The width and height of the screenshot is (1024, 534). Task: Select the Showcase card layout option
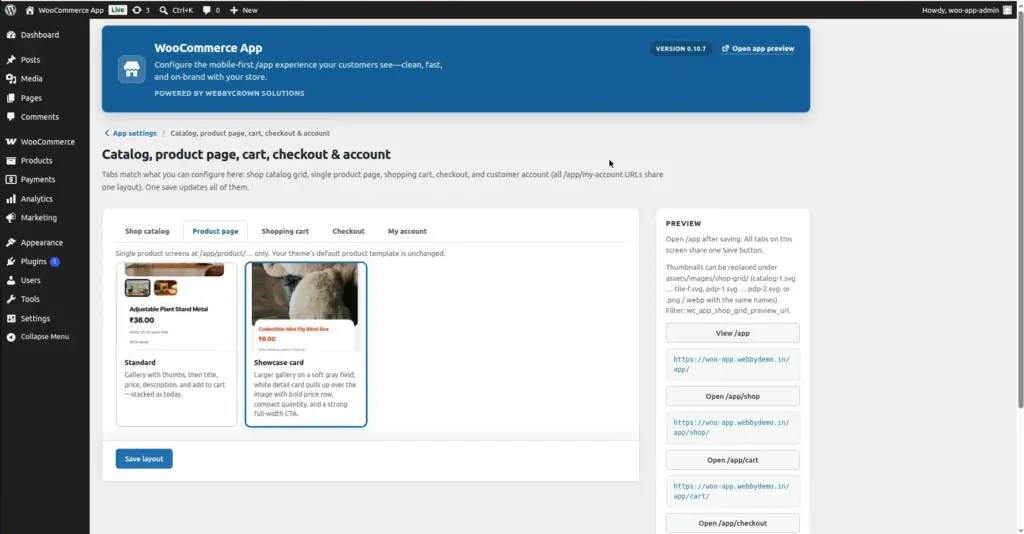pyautogui.click(x=306, y=345)
